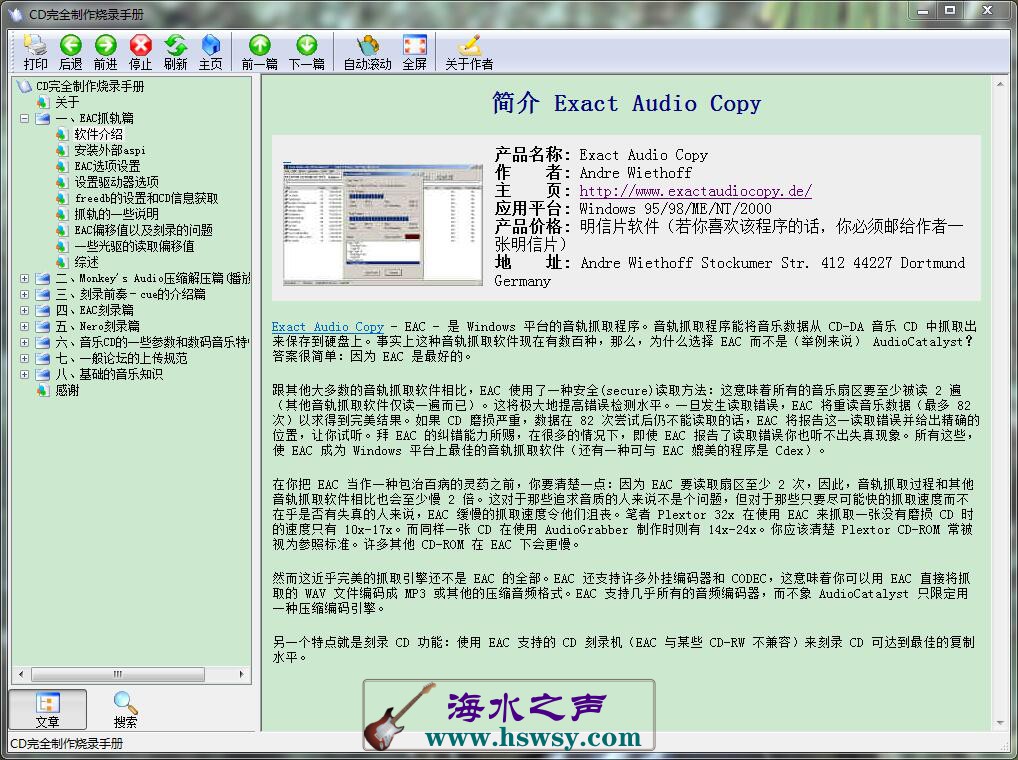The width and height of the screenshot is (1018, 760).
Task: Select the 五、Nero刻录篇 tree row
Action: tap(97, 326)
